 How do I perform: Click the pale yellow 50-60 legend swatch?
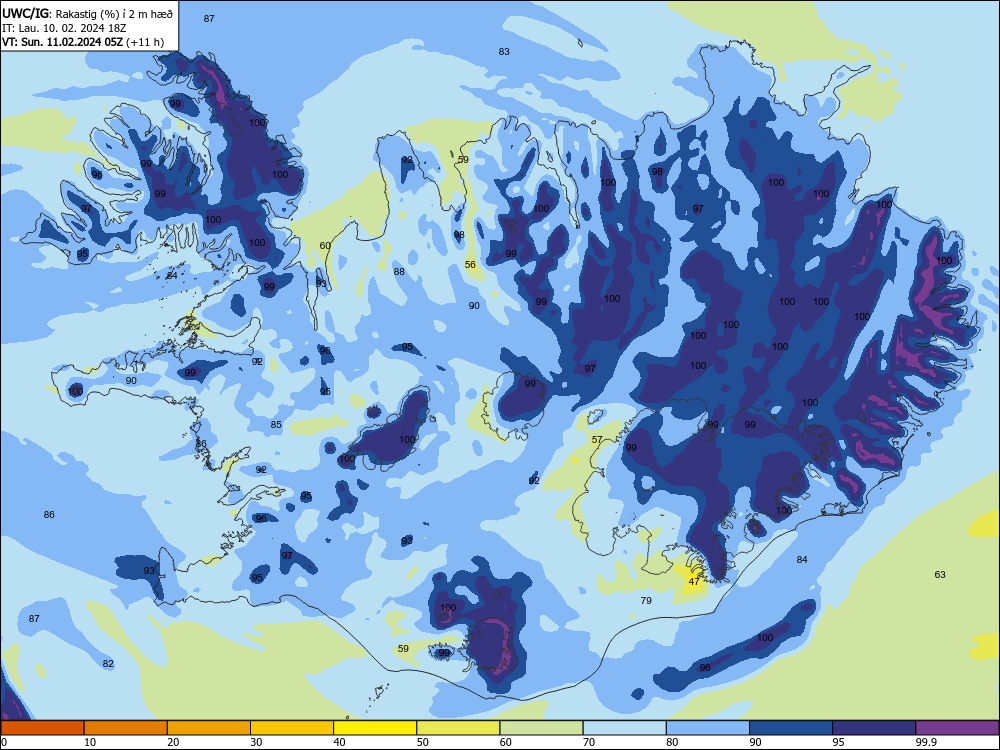click(458, 728)
